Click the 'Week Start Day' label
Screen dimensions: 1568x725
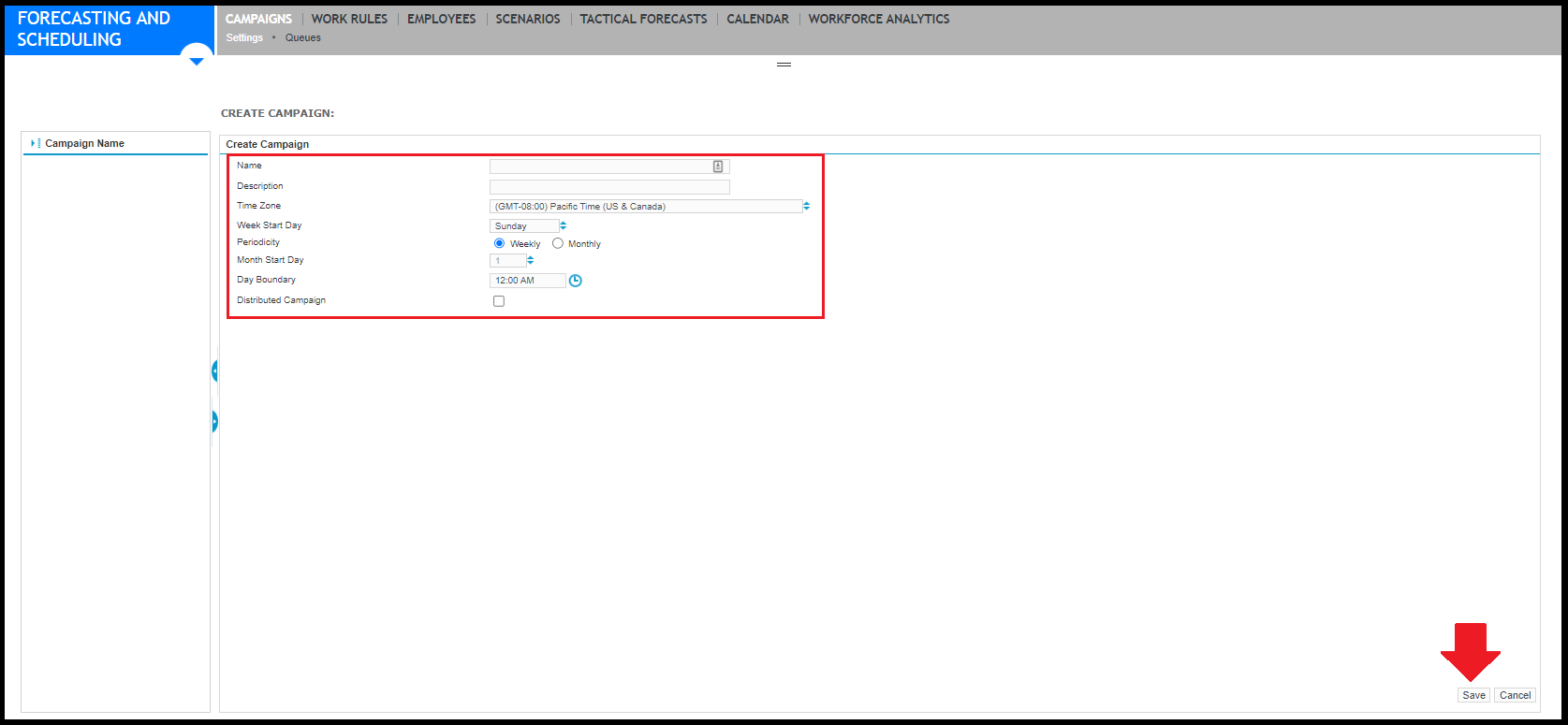(270, 225)
